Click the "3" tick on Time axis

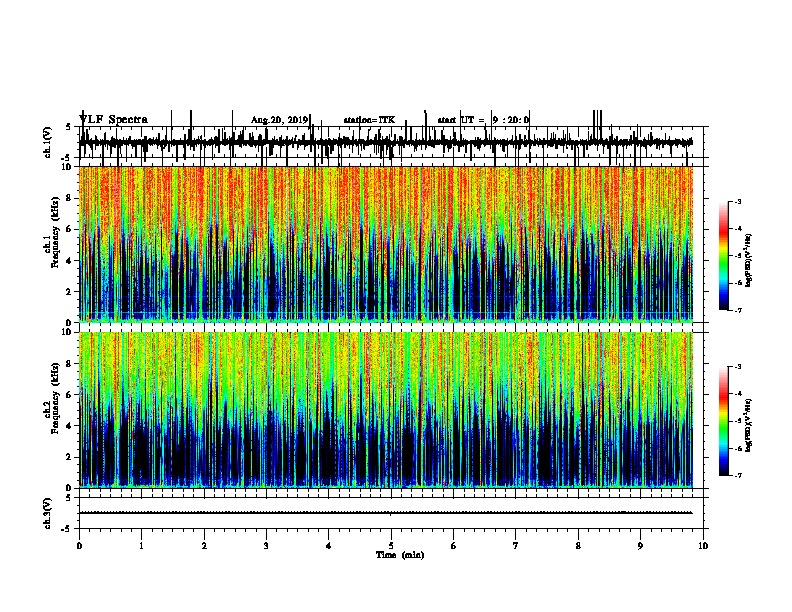[x=266, y=546]
